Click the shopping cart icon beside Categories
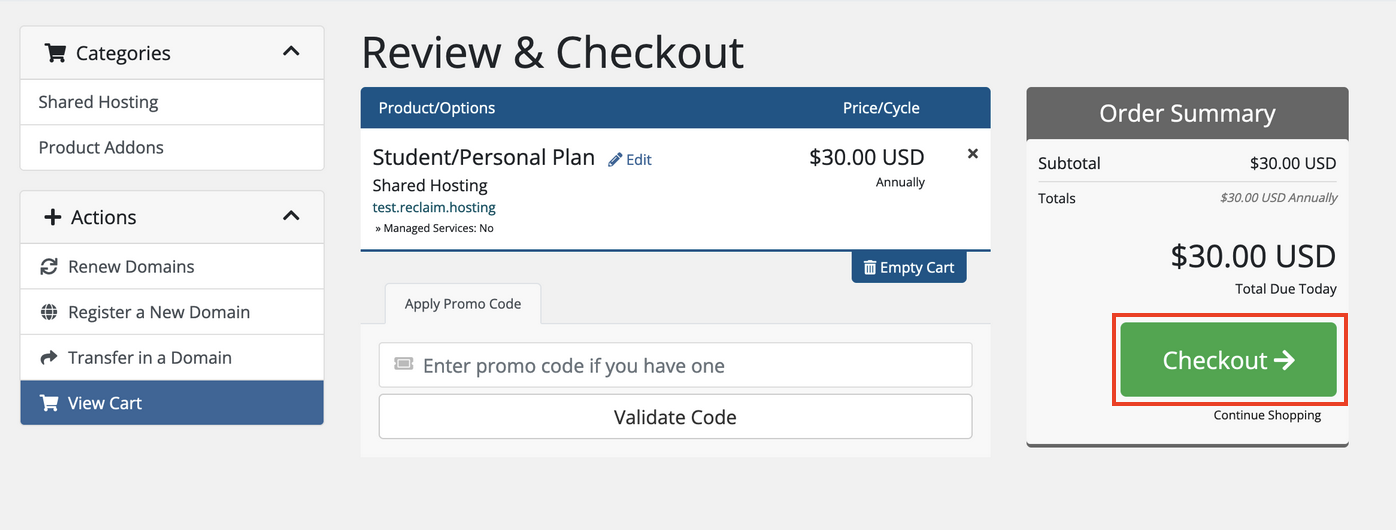The height and width of the screenshot is (530, 1396). point(55,53)
